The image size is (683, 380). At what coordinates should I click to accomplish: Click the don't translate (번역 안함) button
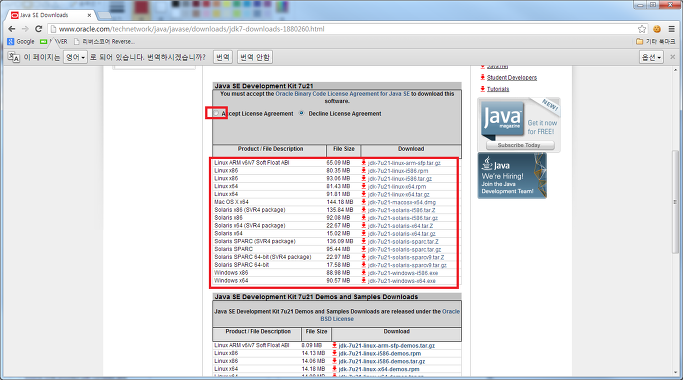(x=255, y=57)
